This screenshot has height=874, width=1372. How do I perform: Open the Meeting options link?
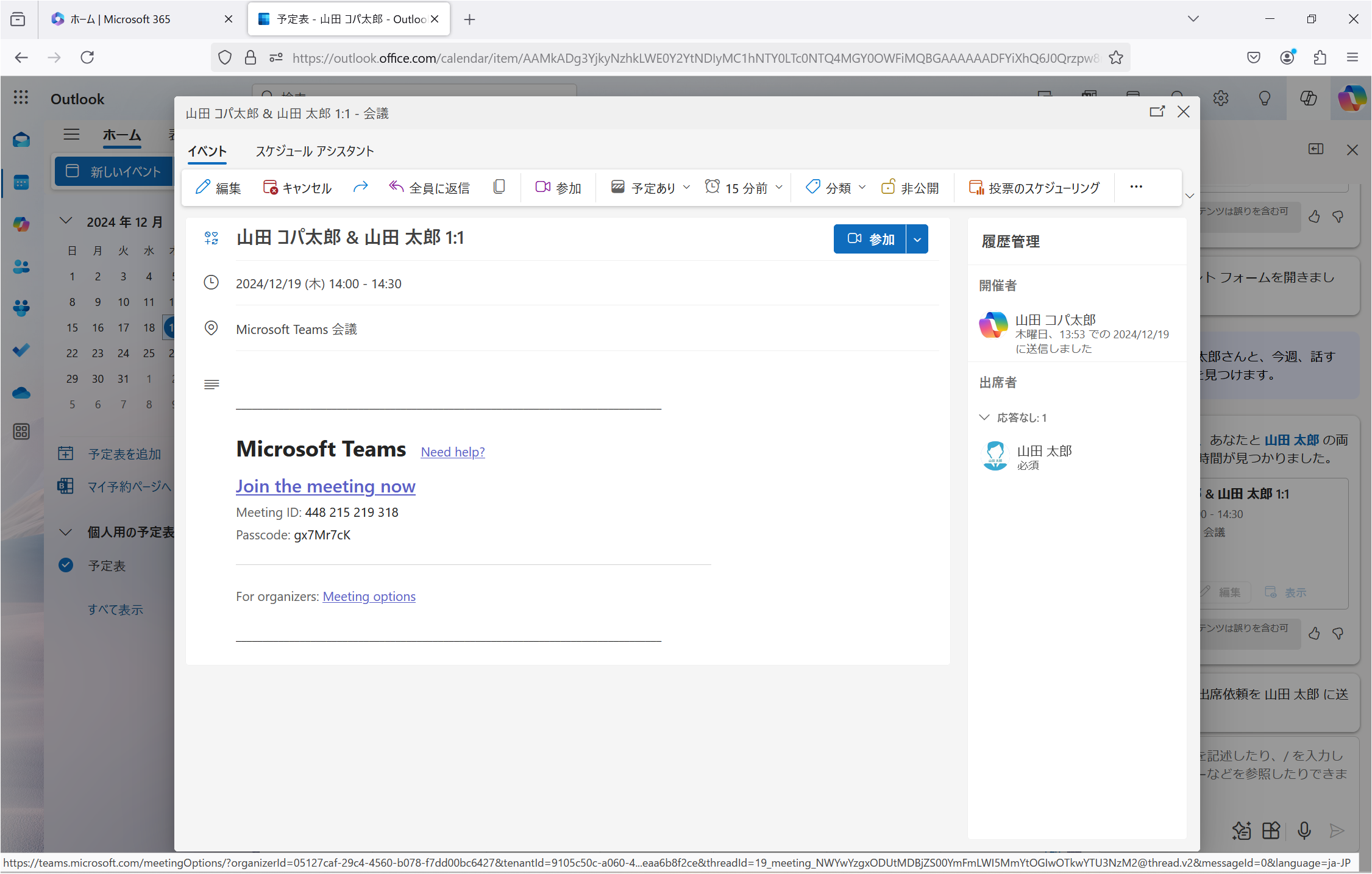click(x=369, y=596)
